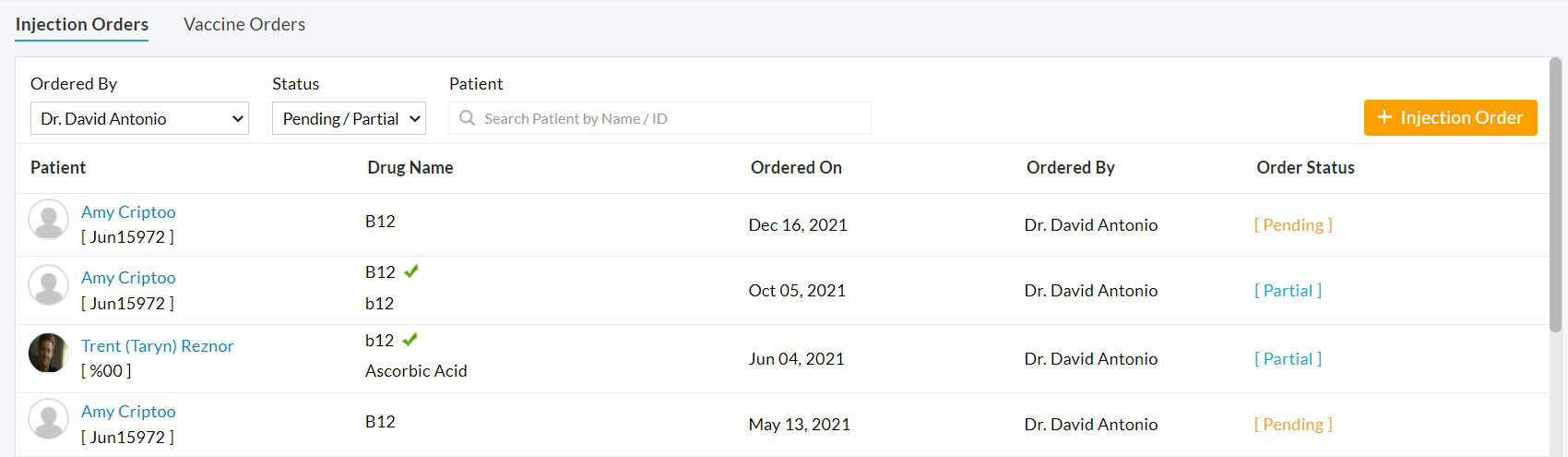Viewport: 1568px width, 457px height.
Task: Select the Injection Orders tab
Action: click(x=82, y=25)
